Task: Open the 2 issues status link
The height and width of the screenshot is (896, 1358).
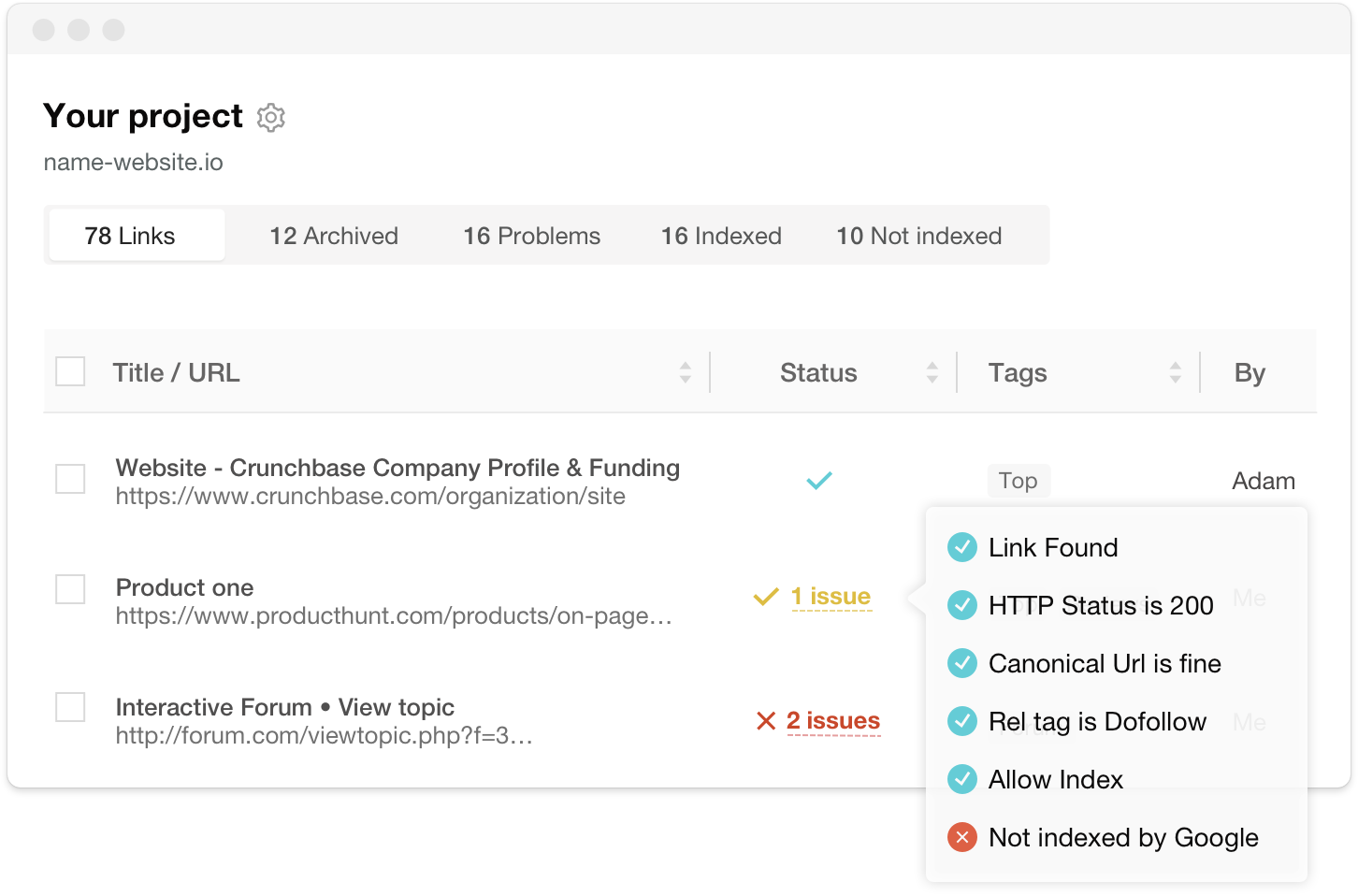Action: 833,721
